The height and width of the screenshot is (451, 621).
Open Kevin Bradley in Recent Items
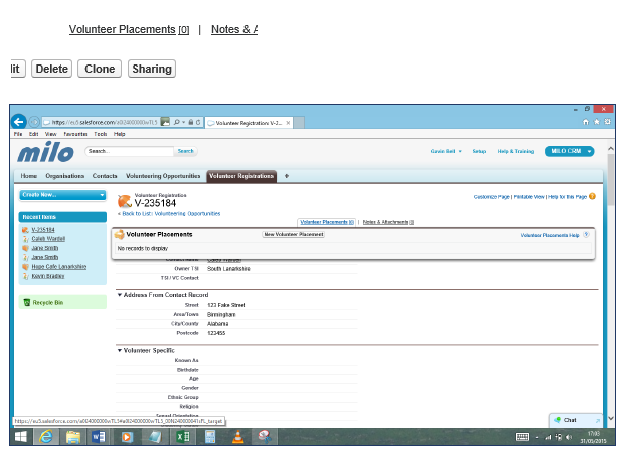tap(48, 276)
